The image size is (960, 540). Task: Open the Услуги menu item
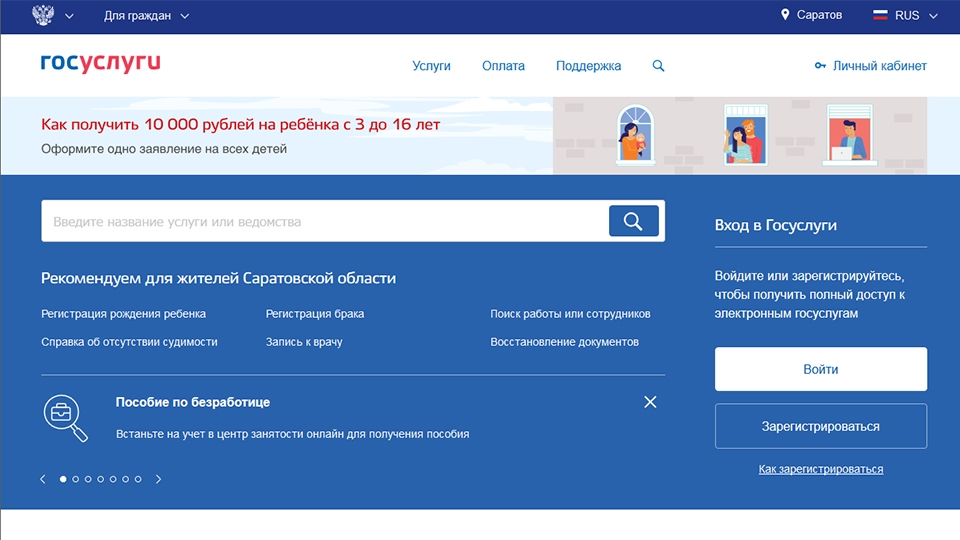431,66
